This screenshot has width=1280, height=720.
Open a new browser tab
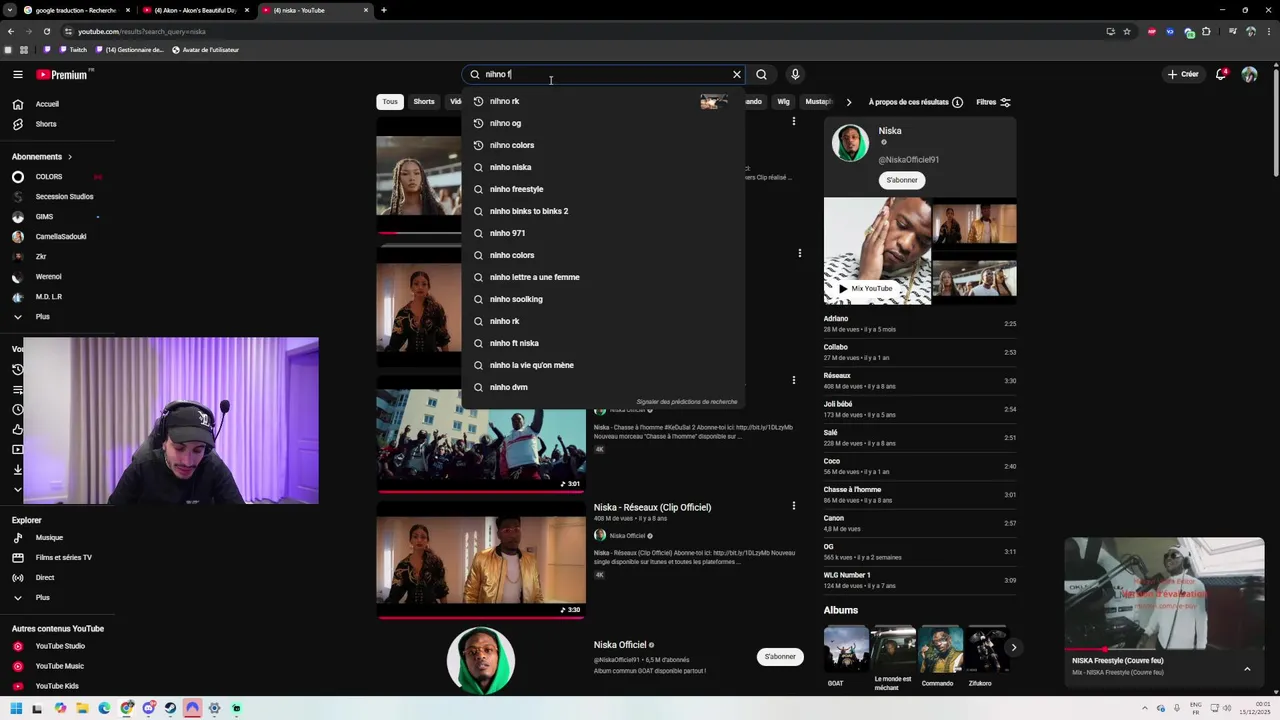point(384,10)
